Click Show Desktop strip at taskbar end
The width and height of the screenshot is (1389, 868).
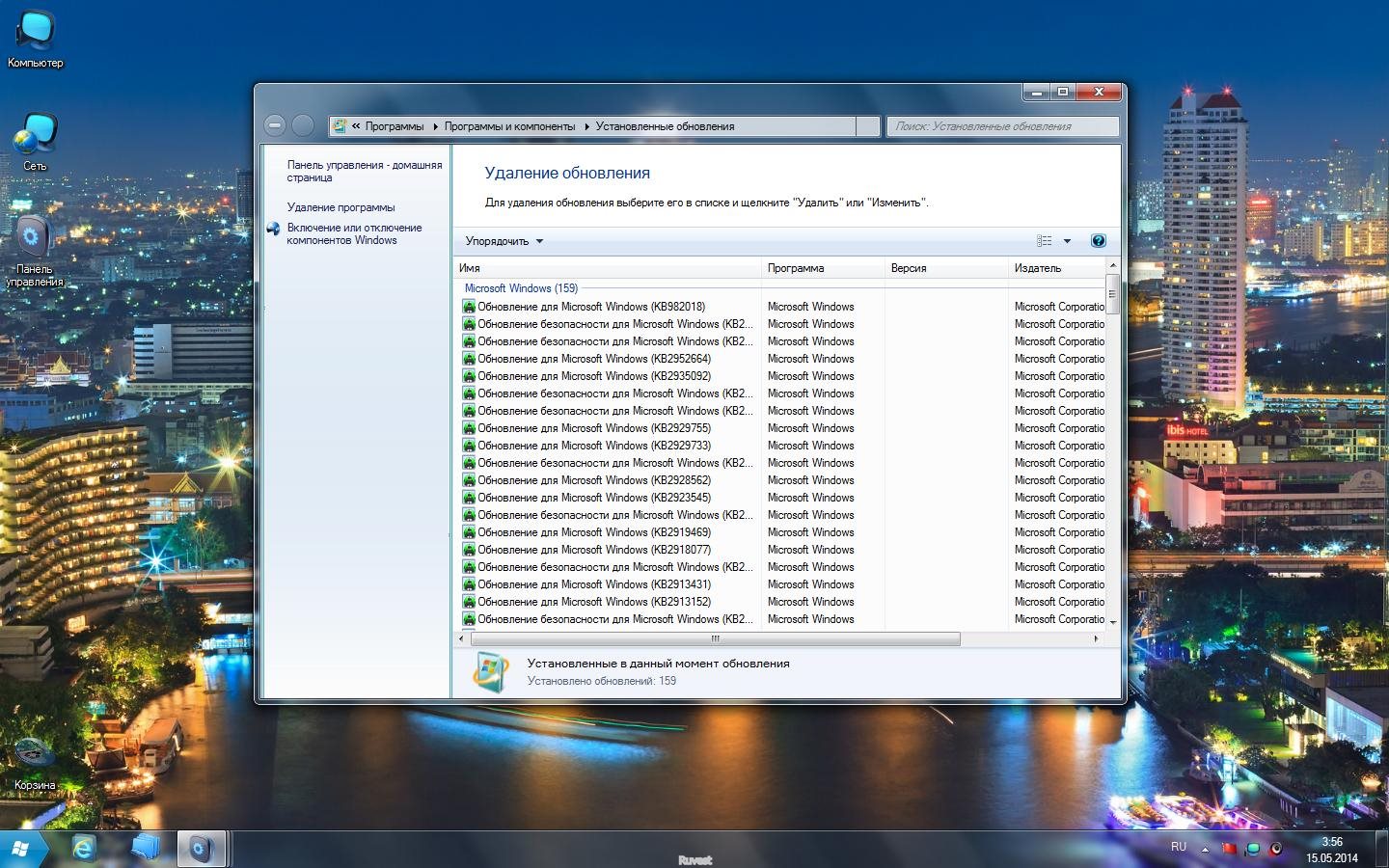point(1381,850)
